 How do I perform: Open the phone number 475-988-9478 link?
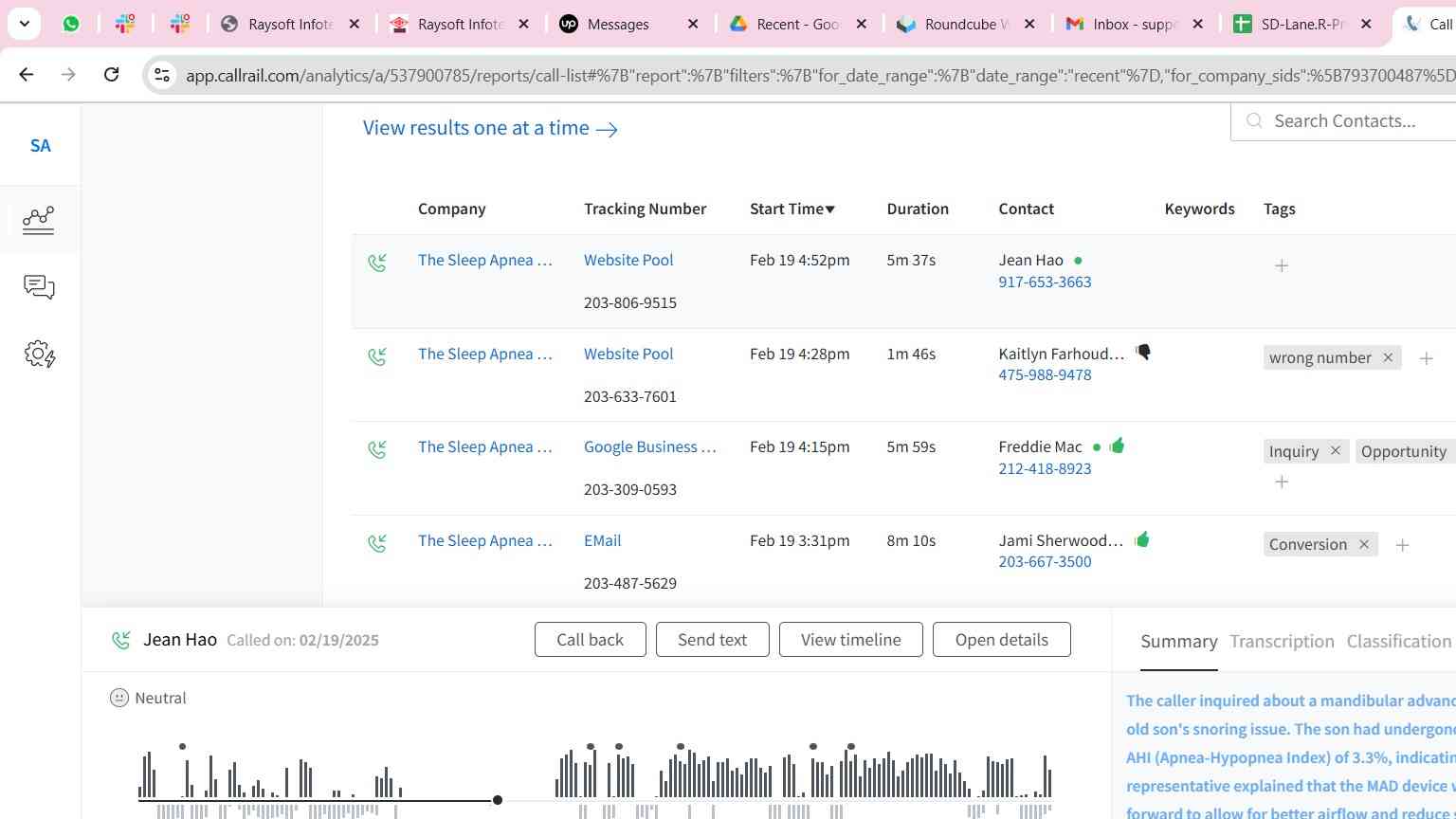tap(1045, 374)
